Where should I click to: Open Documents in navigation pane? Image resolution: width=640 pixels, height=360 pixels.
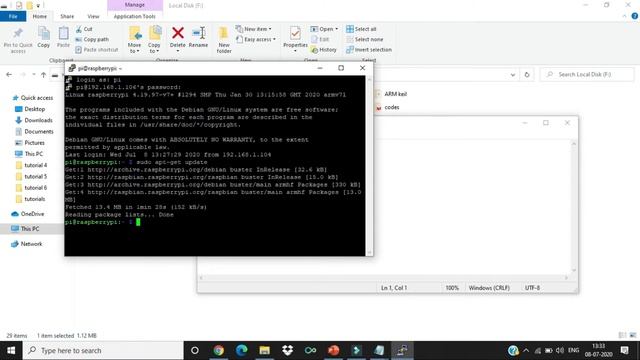(34, 131)
